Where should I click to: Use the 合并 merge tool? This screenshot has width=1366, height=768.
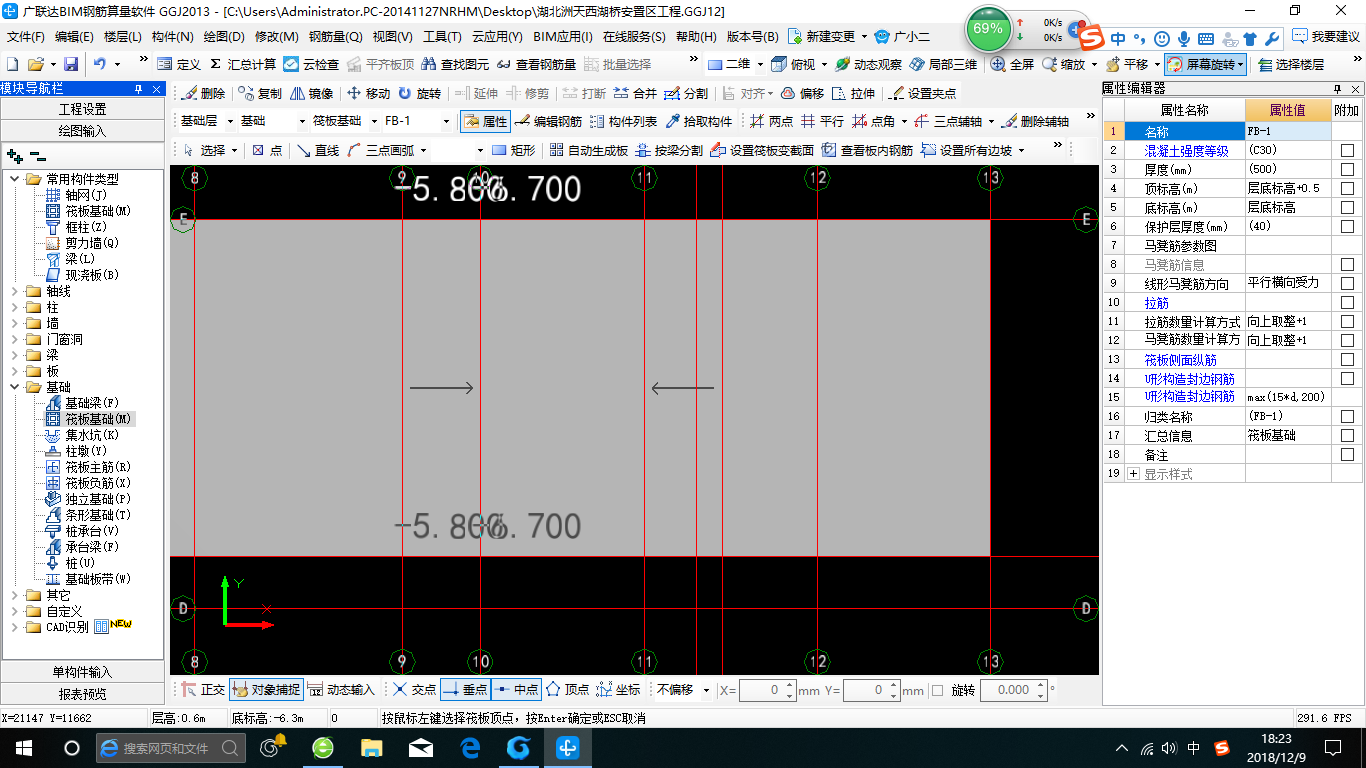pos(635,93)
